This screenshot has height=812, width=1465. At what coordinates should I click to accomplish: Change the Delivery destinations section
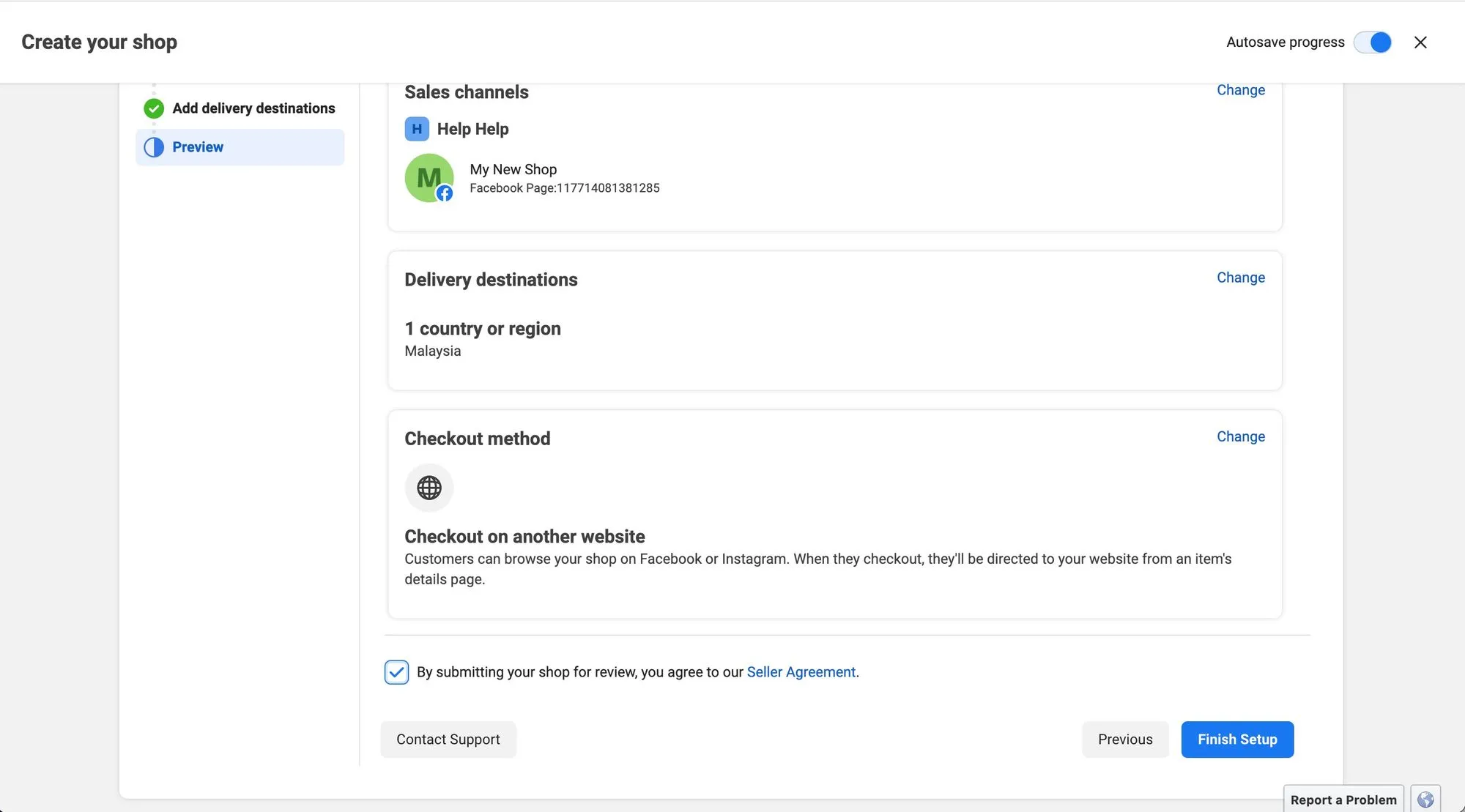(1240, 278)
